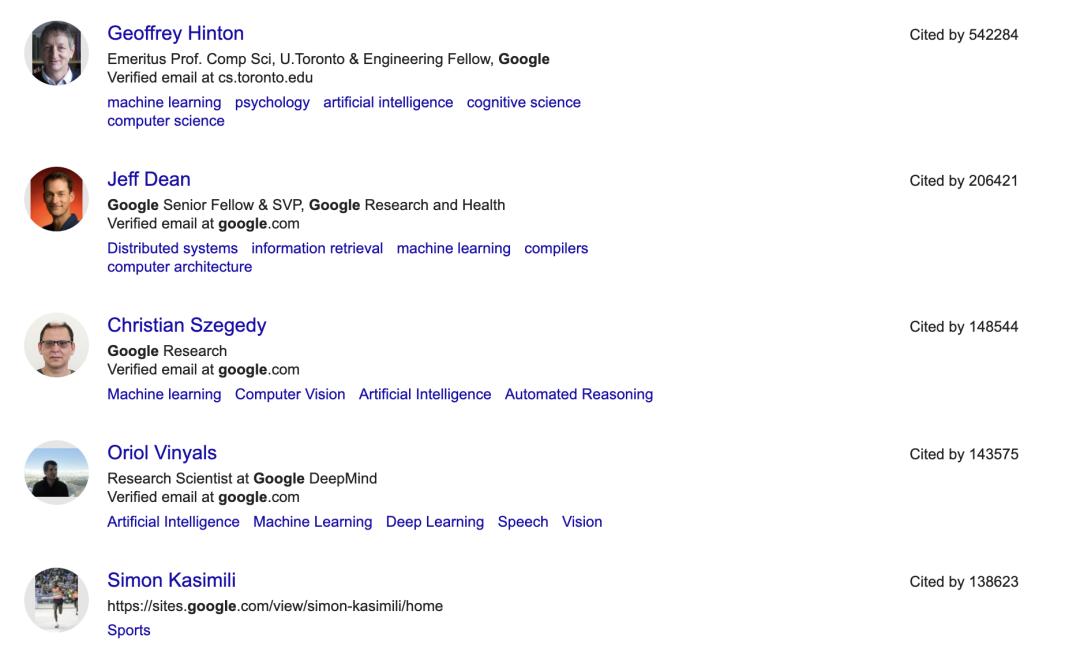Select the compilers interest link
The image size is (1080, 652).
556,248
